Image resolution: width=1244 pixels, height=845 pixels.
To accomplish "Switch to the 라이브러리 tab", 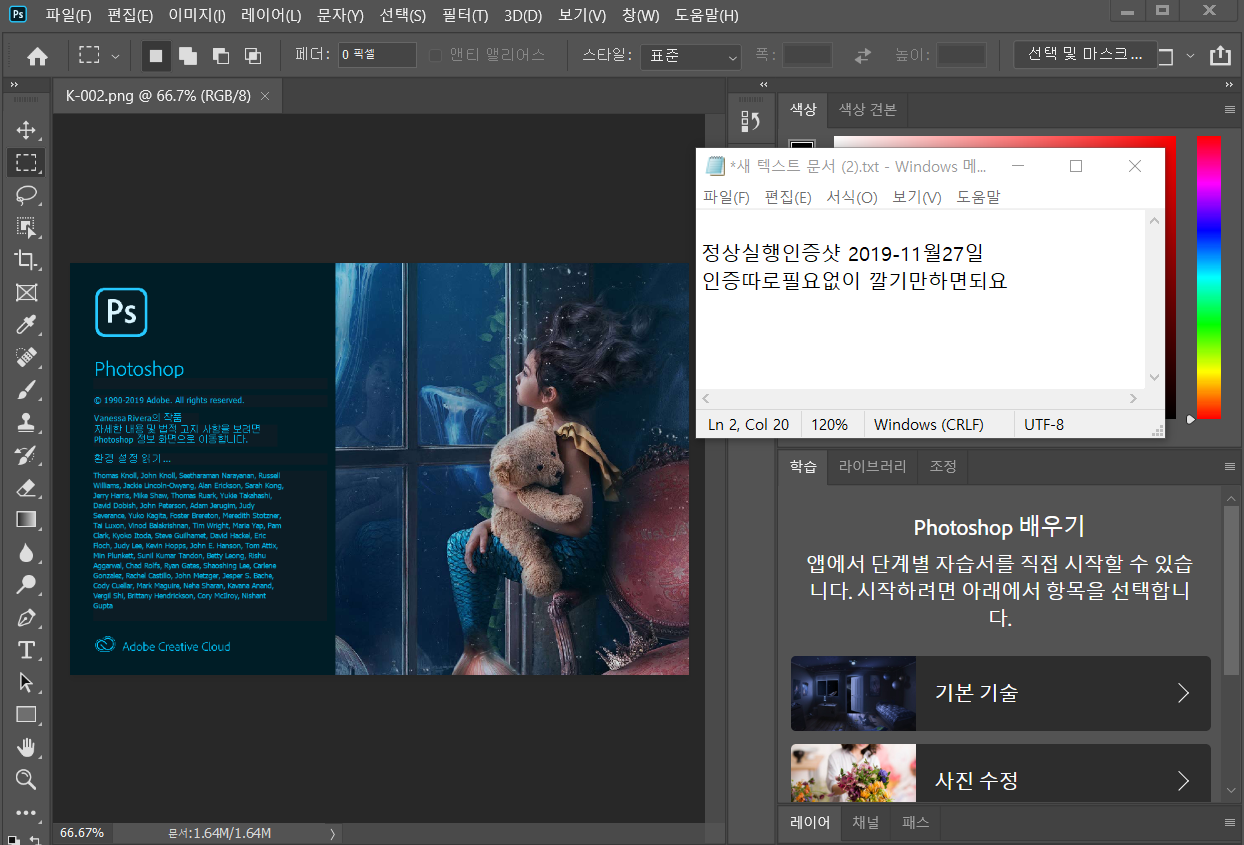I will (x=873, y=466).
